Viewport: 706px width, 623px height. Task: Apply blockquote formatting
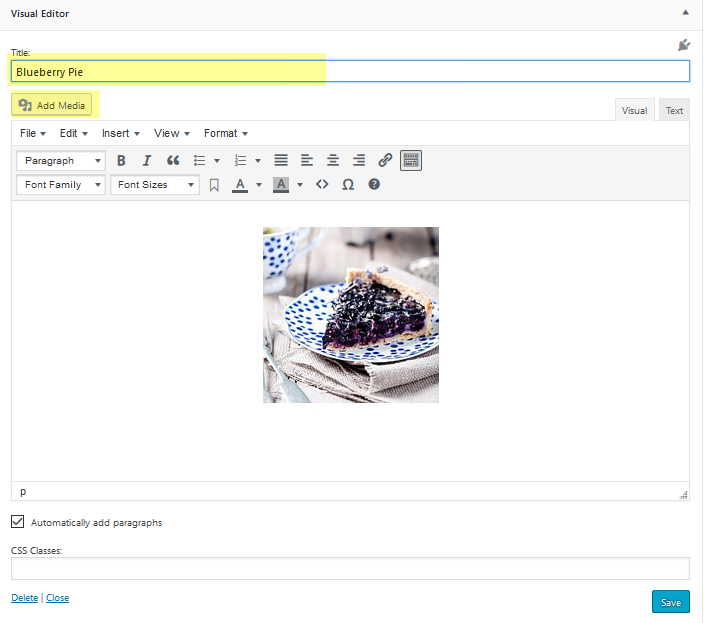(173, 161)
